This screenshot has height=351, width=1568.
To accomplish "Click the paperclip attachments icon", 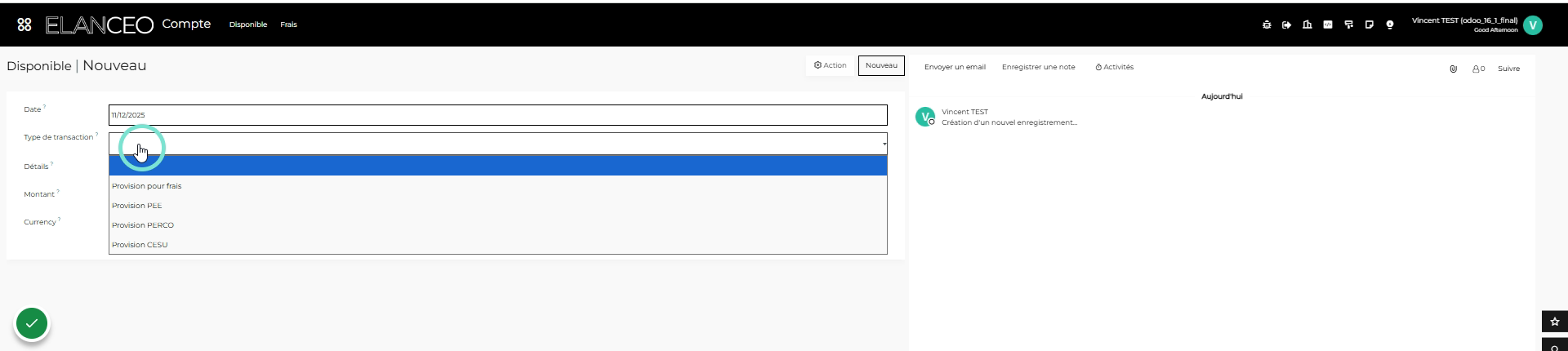I will click(1454, 69).
